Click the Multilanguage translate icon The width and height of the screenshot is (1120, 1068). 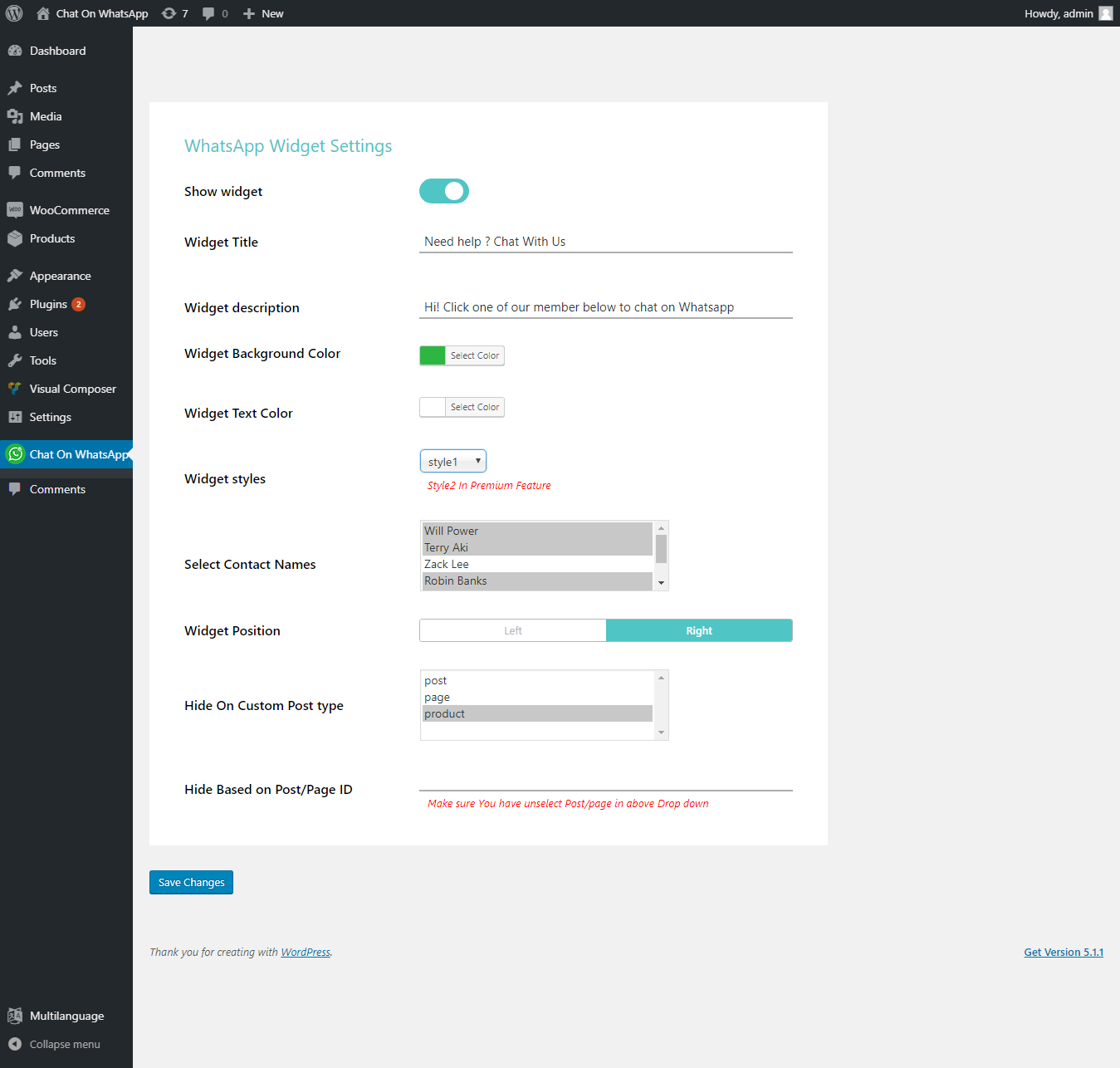point(15,1016)
